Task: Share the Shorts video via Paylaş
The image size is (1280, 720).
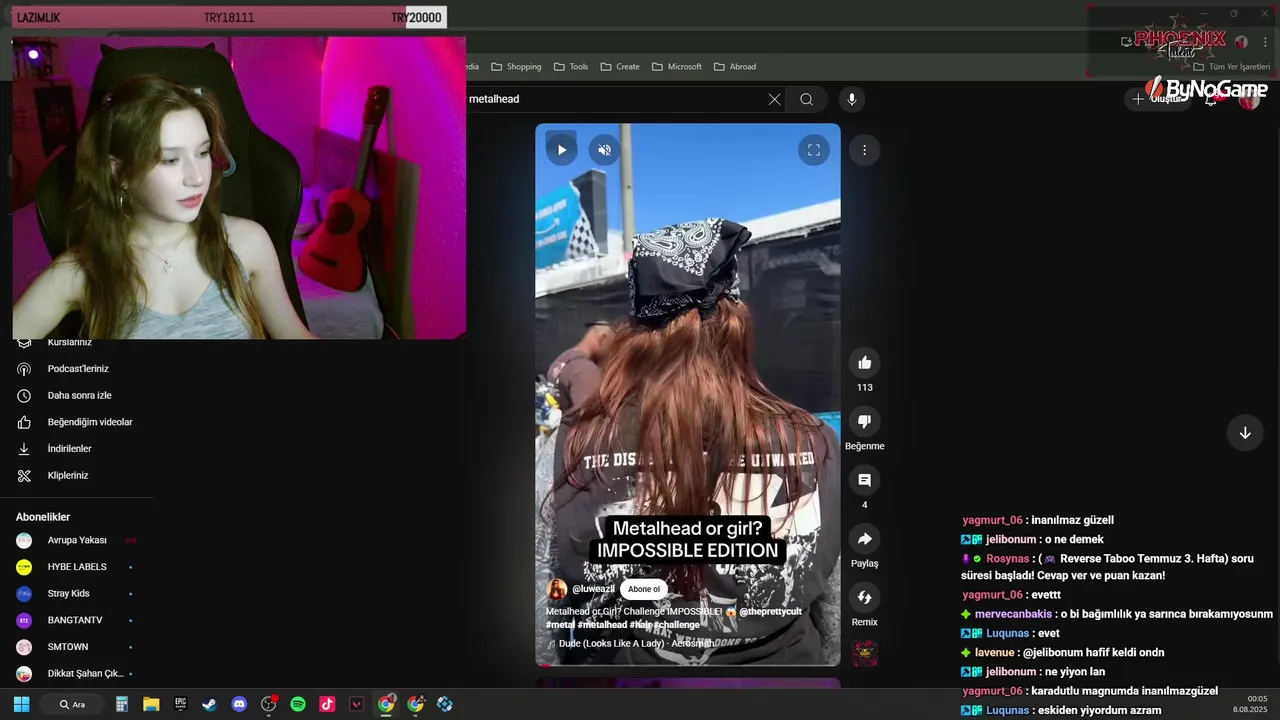Action: pos(865,539)
